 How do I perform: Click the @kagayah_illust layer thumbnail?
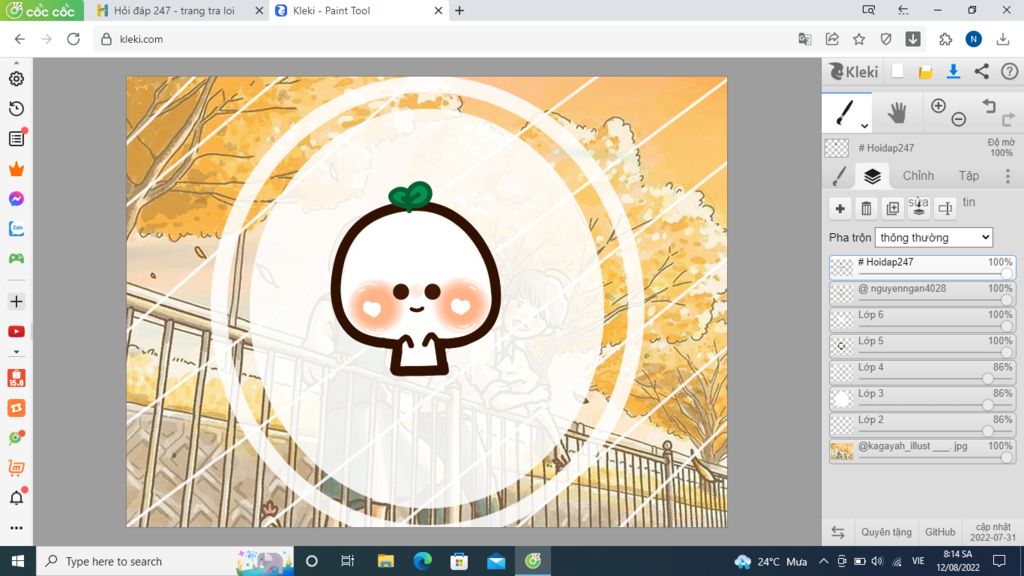[x=842, y=451]
